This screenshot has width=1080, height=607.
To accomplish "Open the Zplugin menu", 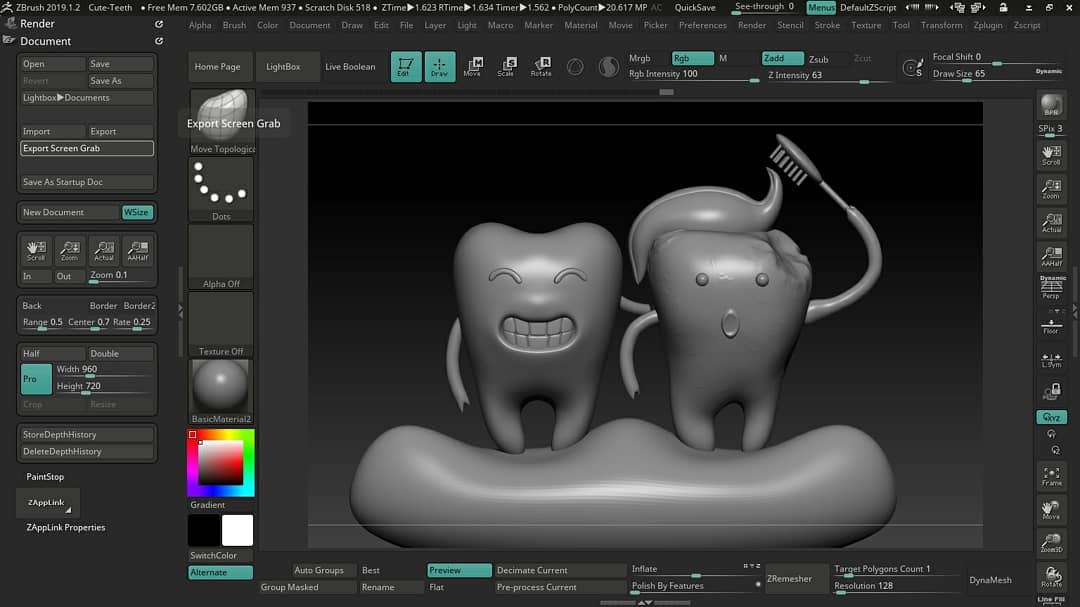I will (x=988, y=25).
